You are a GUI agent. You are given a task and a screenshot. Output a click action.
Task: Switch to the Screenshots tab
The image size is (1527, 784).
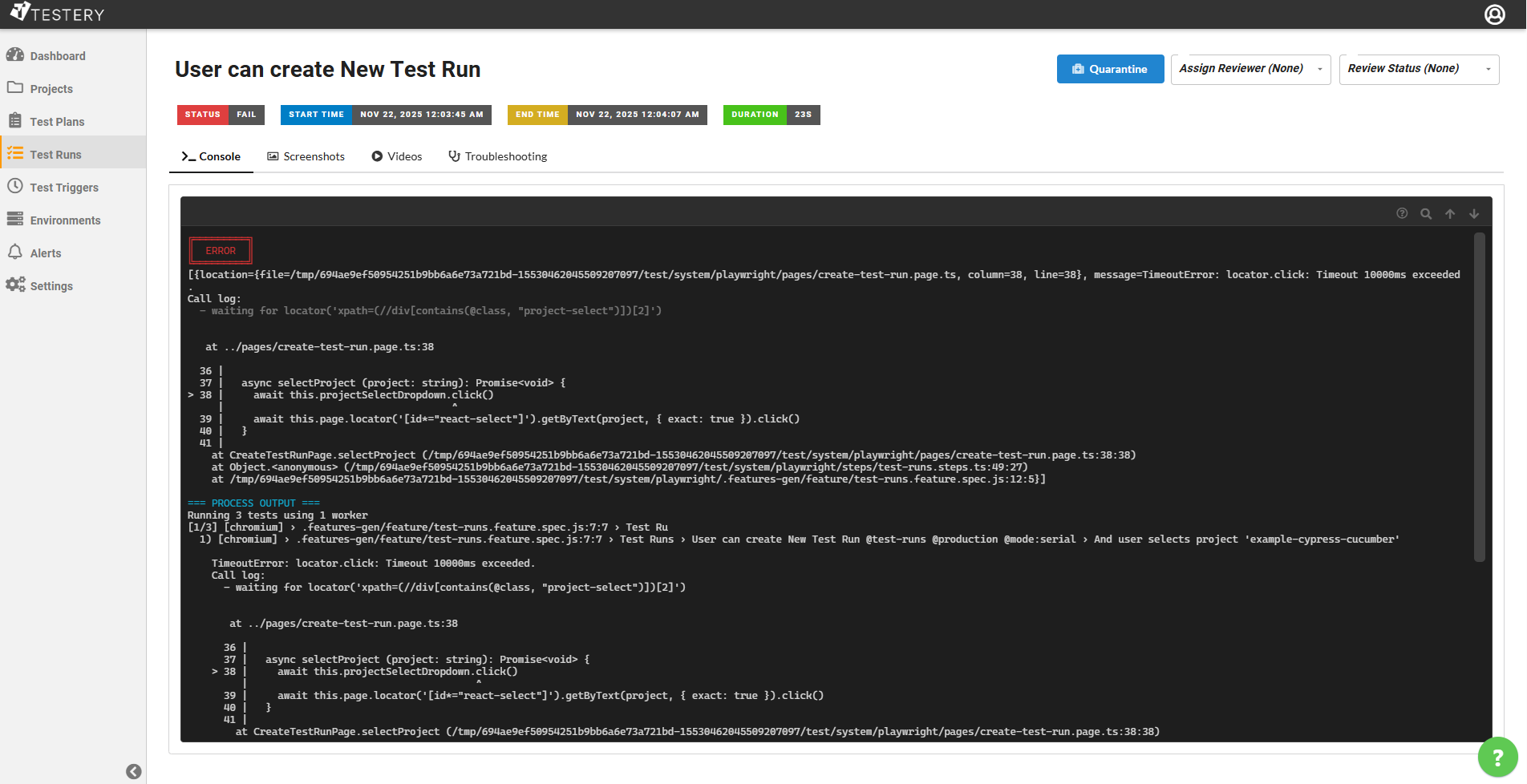[x=306, y=156]
